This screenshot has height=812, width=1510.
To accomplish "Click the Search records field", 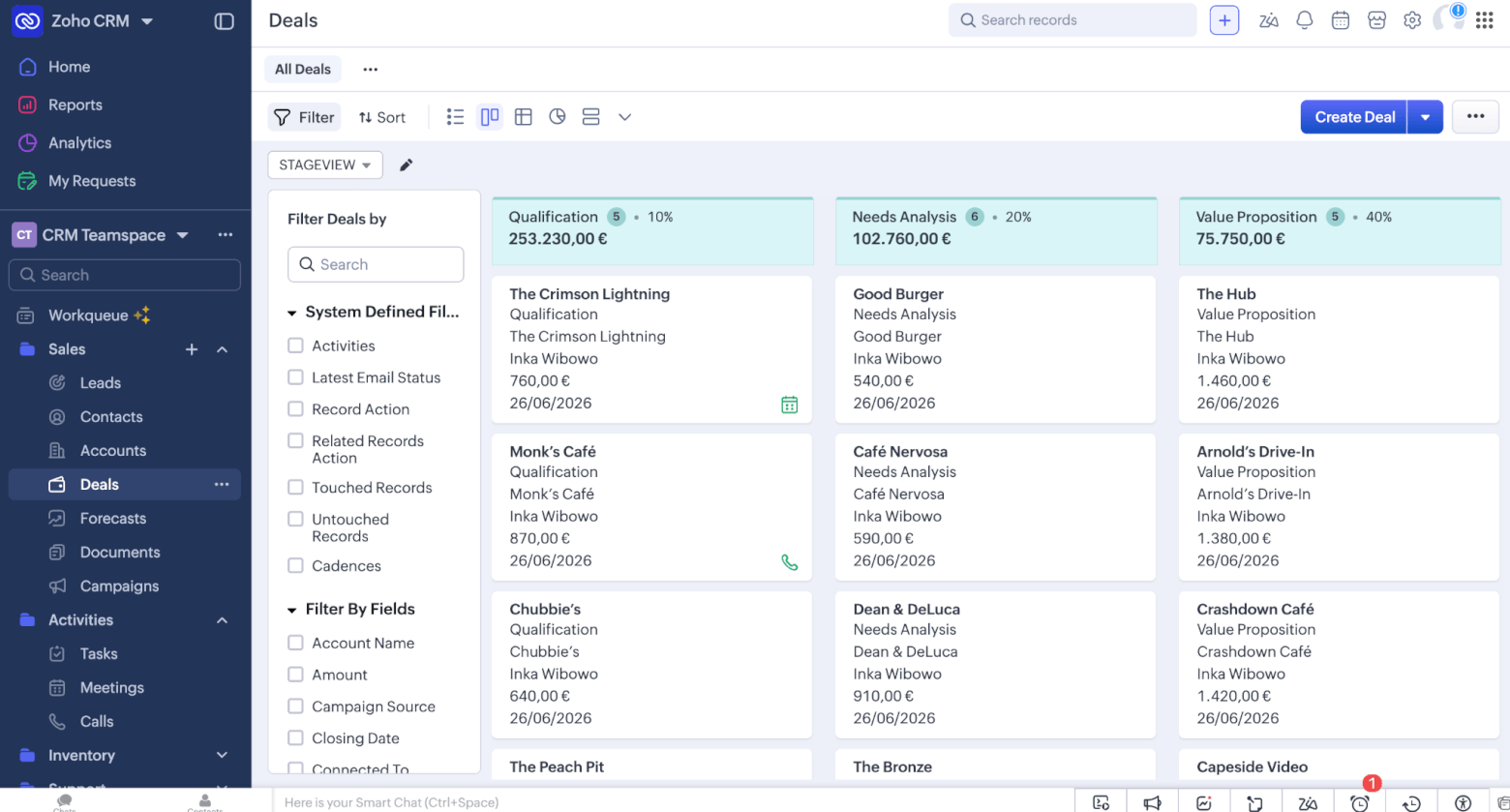I will [1072, 20].
